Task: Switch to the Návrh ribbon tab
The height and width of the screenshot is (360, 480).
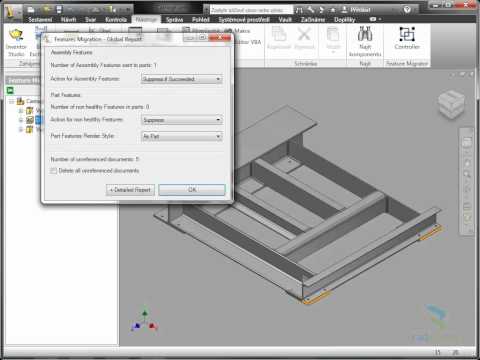Action: point(68,20)
